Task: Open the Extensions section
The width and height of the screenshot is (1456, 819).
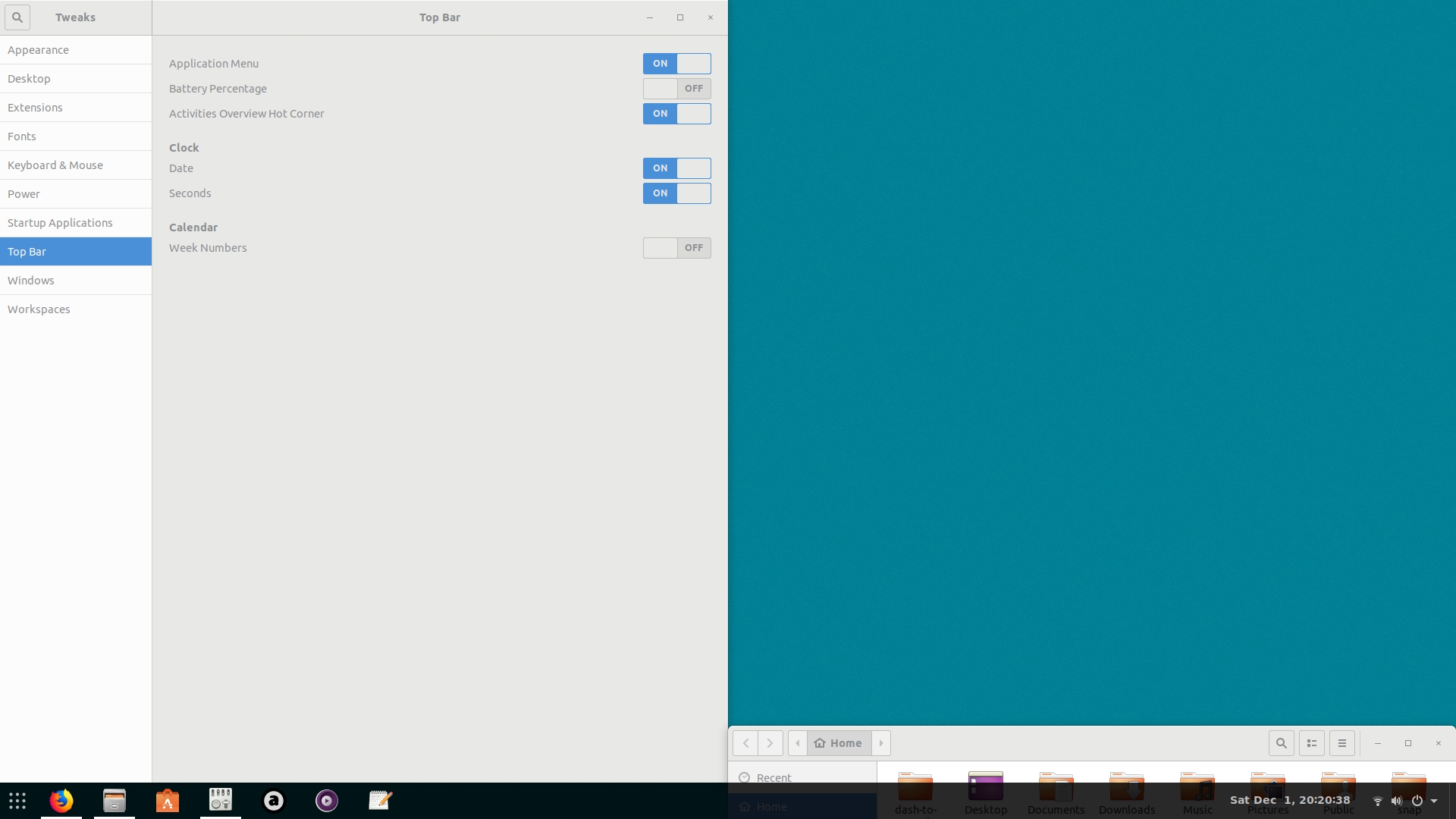Action: (76, 108)
